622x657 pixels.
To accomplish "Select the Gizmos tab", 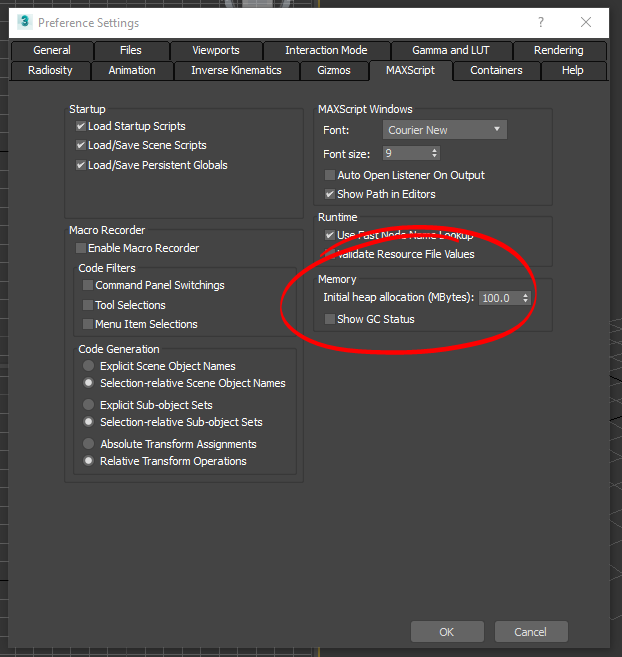I will pyautogui.click(x=334, y=70).
